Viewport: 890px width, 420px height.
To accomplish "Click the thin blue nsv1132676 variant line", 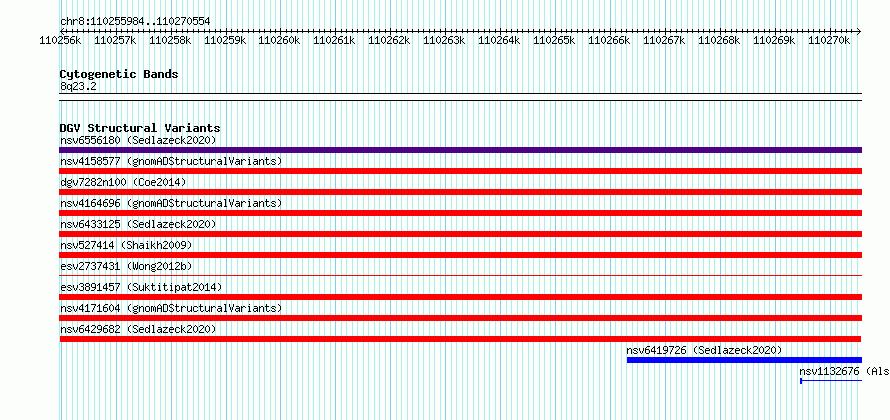I will click(831, 381).
